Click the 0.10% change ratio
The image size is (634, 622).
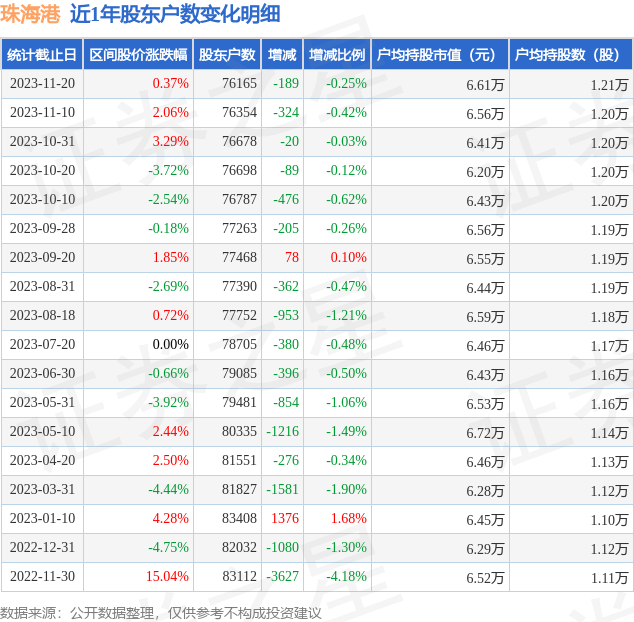click(x=349, y=257)
